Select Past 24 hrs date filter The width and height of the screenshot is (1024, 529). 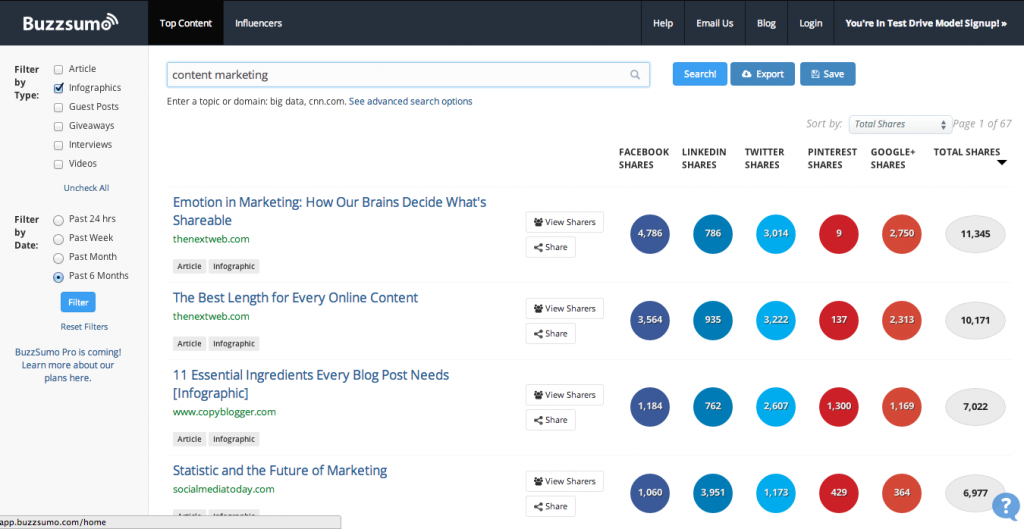coord(58,220)
